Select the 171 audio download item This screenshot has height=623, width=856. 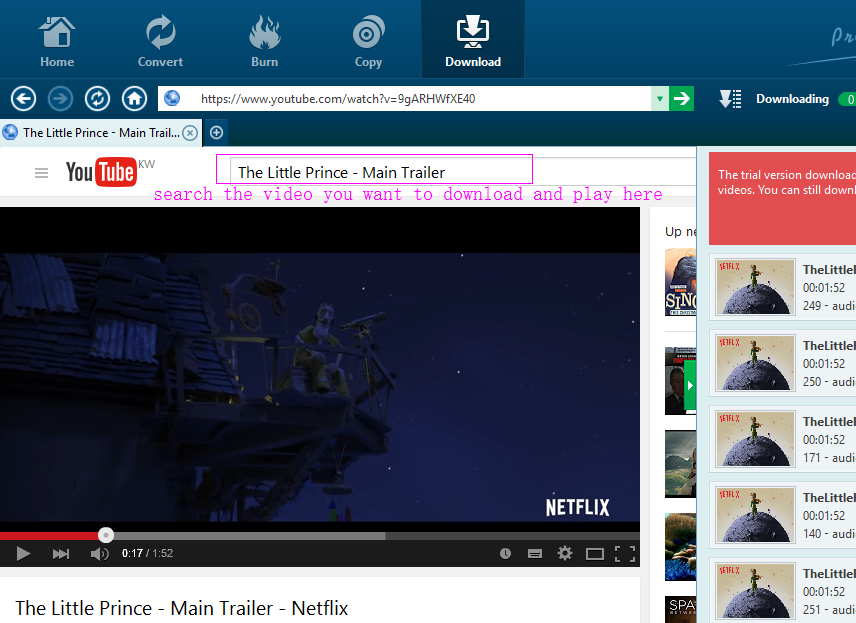tap(782, 439)
